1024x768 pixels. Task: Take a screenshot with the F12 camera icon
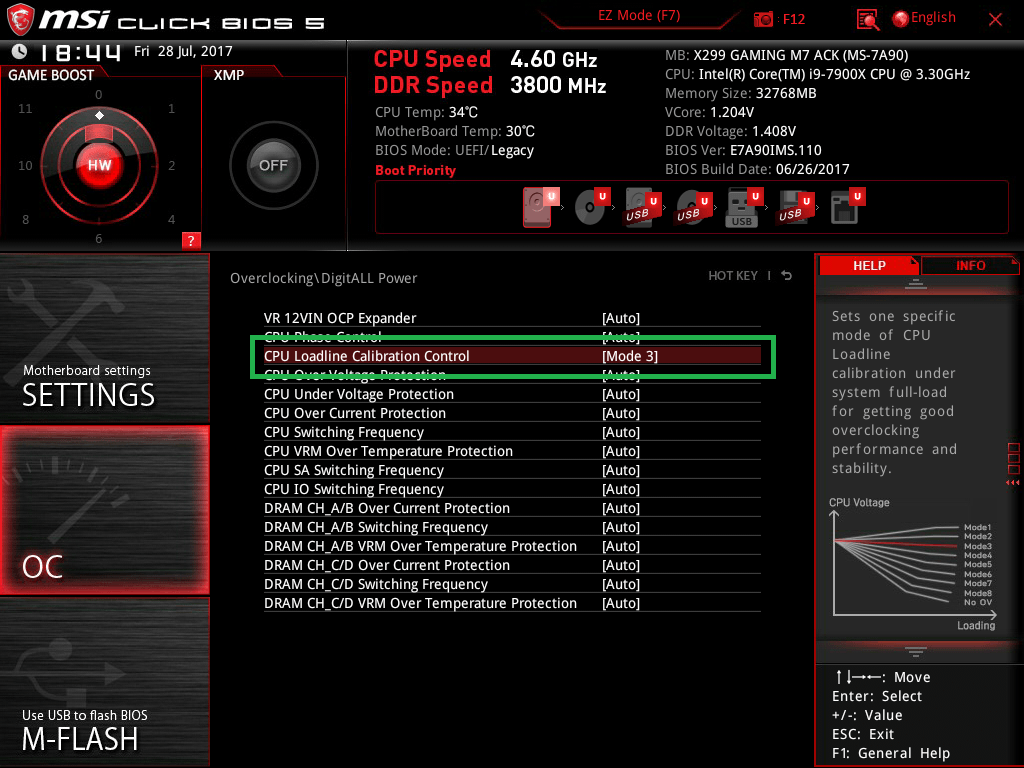coord(763,19)
